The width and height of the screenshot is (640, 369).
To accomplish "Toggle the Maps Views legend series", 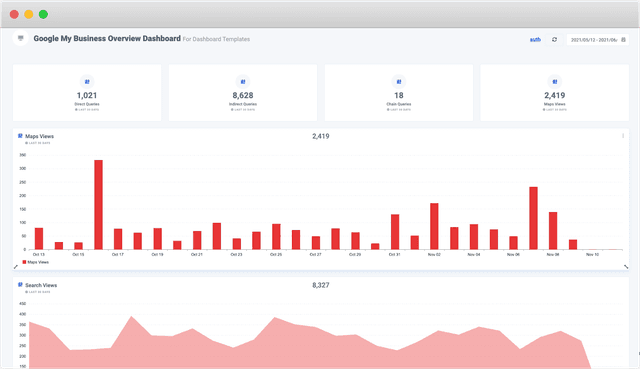I will point(36,262).
